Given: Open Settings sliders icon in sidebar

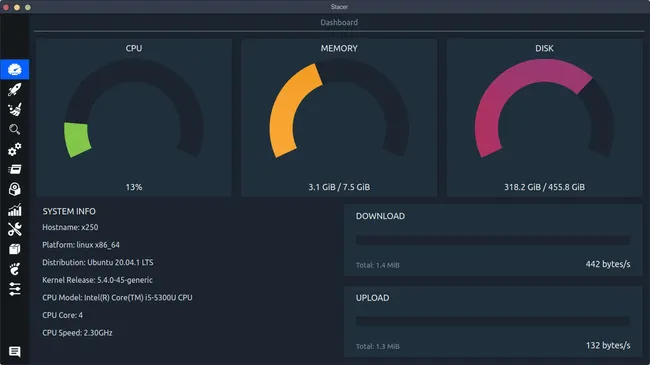Looking at the screenshot, I should coord(15,289).
